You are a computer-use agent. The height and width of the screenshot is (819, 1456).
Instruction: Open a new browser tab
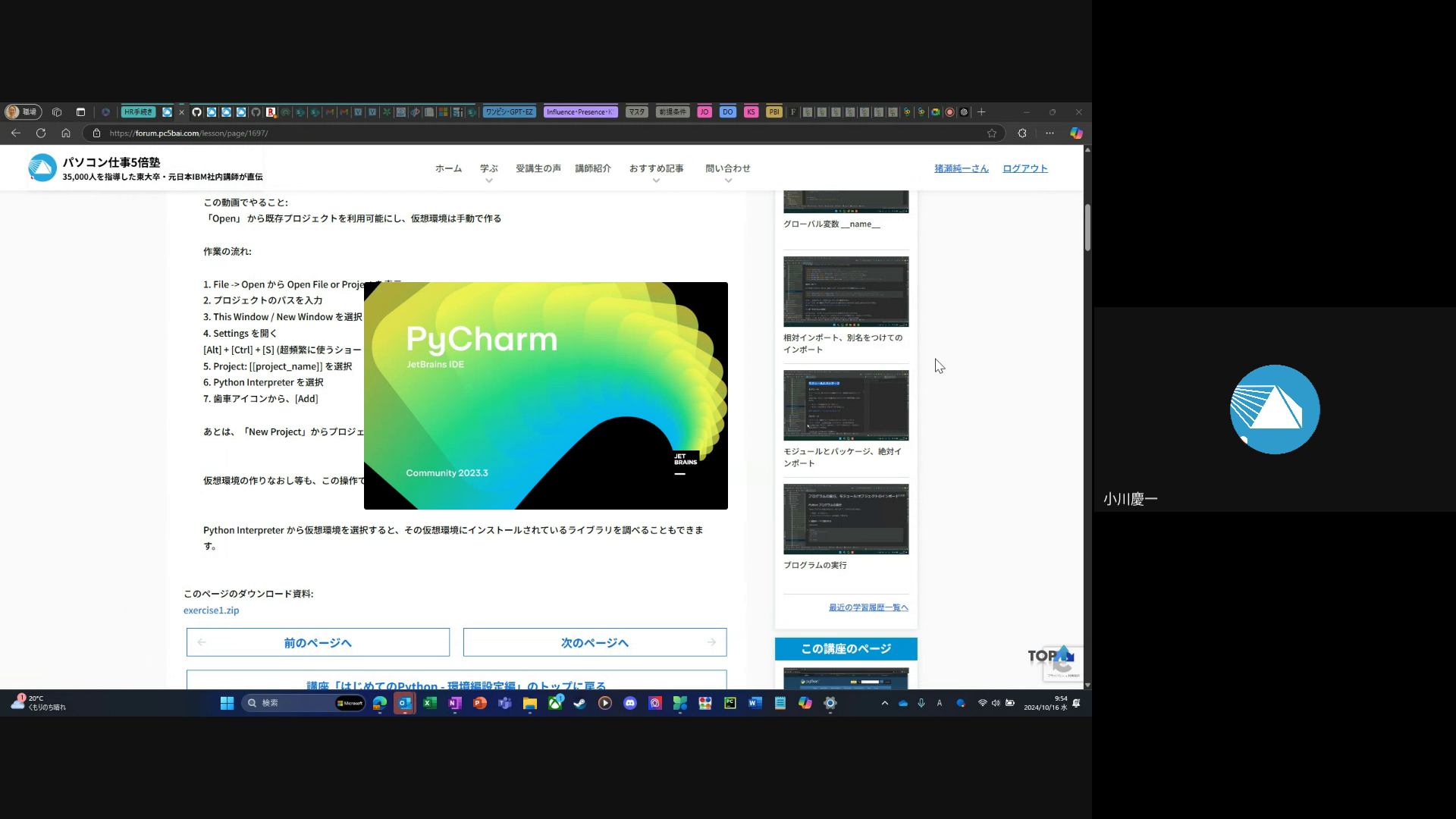click(x=981, y=111)
